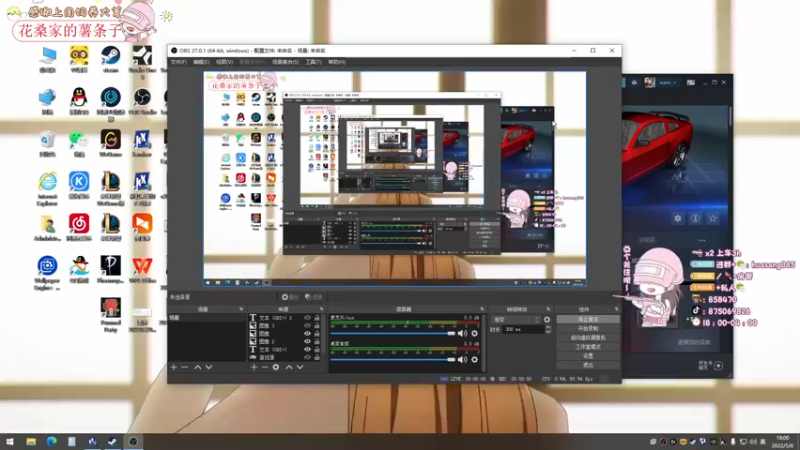Remove the selected scene with the minus button
Image resolution: width=800 pixels, height=450 pixels.
coord(185,367)
